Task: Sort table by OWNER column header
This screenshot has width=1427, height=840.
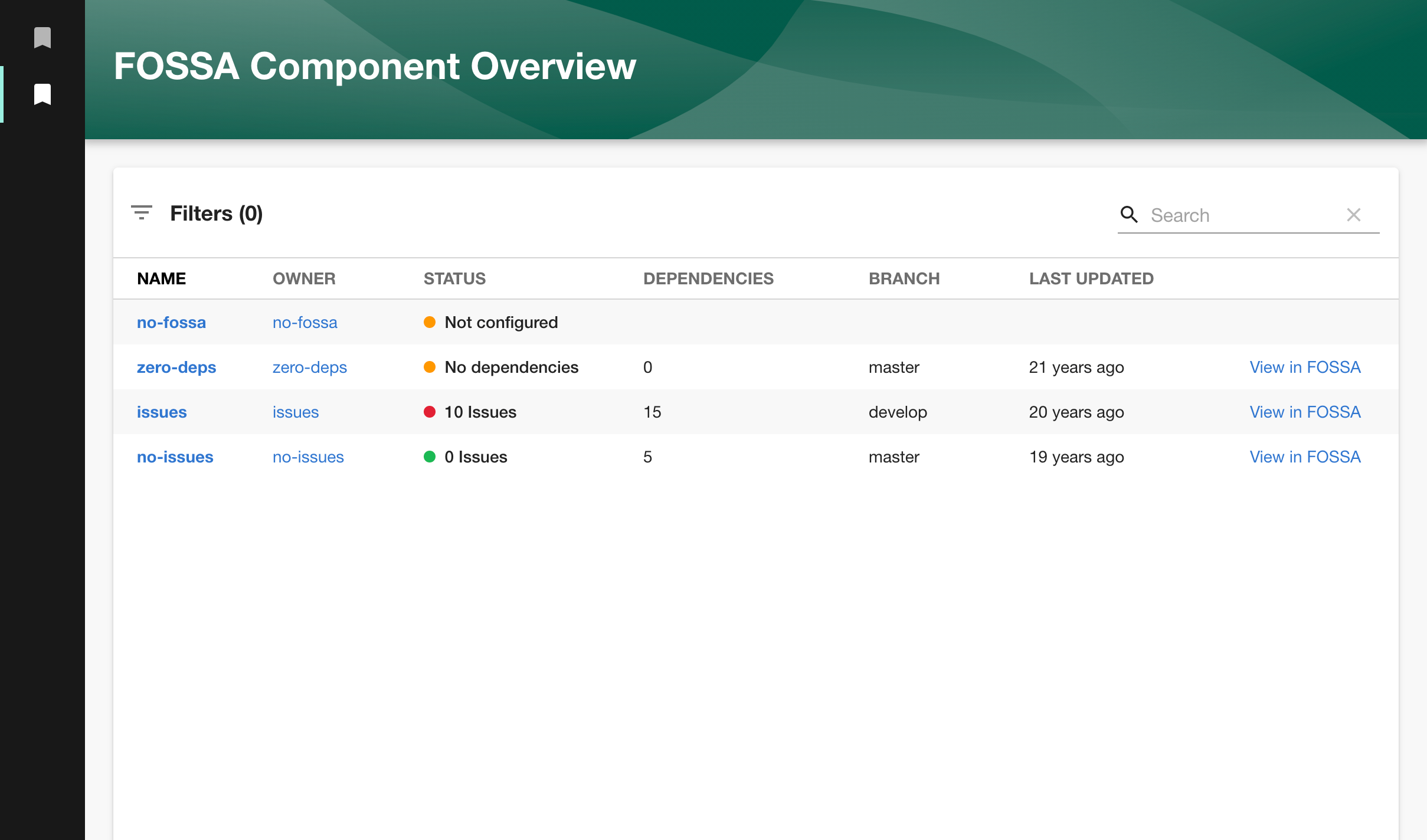Action: click(304, 278)
